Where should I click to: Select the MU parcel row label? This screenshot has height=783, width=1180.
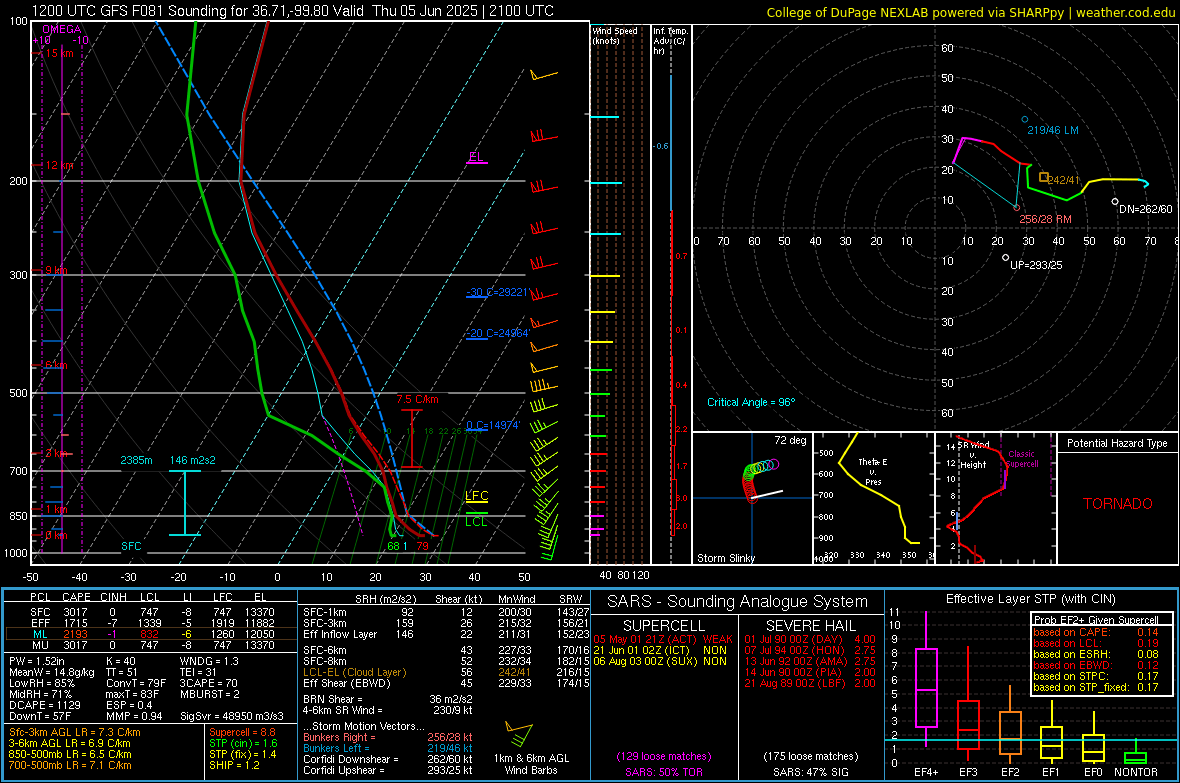(40, 645)
